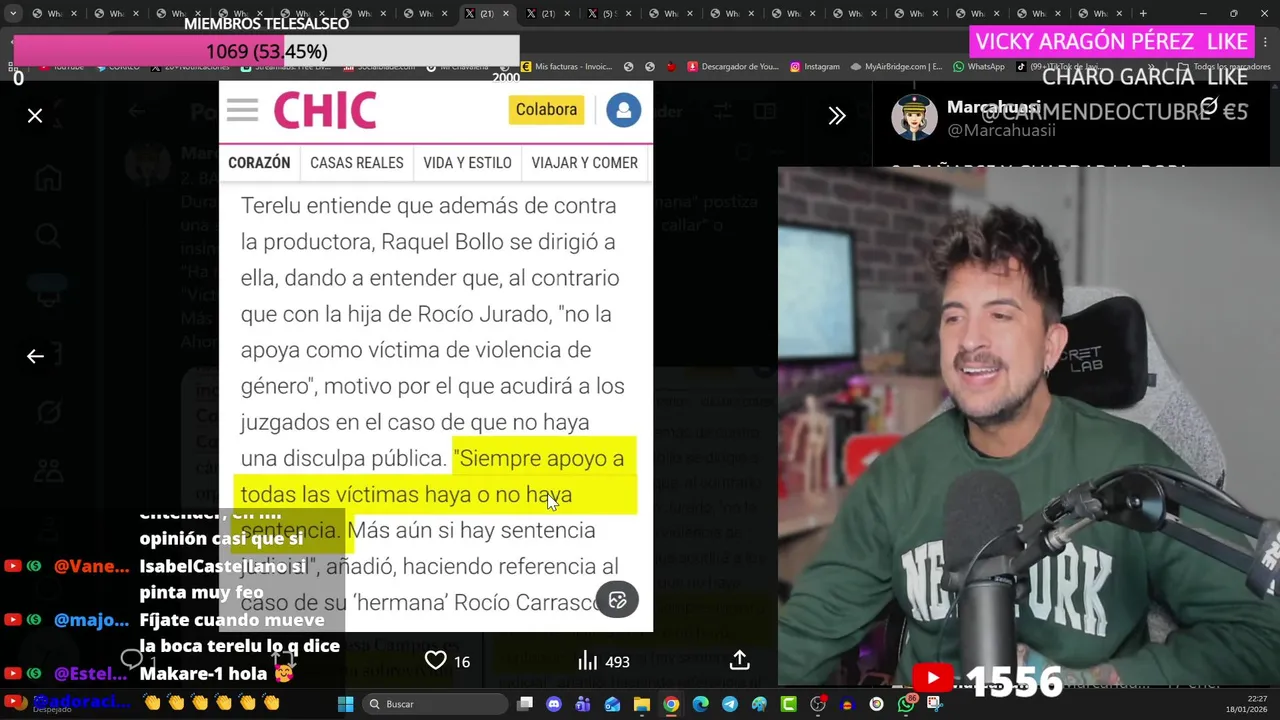This screenshot has width=1280, height=720.
Task: Click the MIEMBROS TELESALSEO progress bar
Action: 266,51
